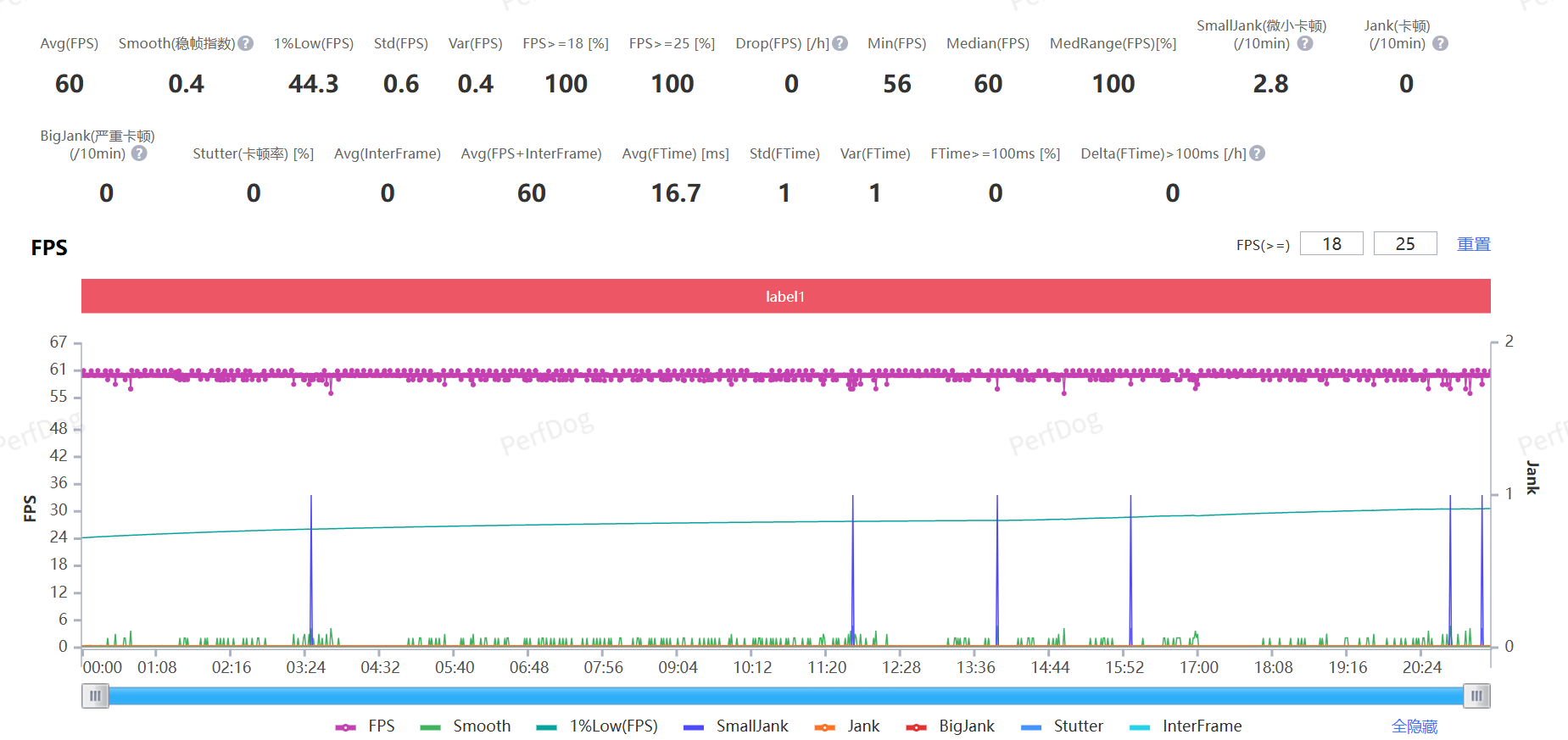Click SmallJank spike near 13:36

click(x=997, y=570)
